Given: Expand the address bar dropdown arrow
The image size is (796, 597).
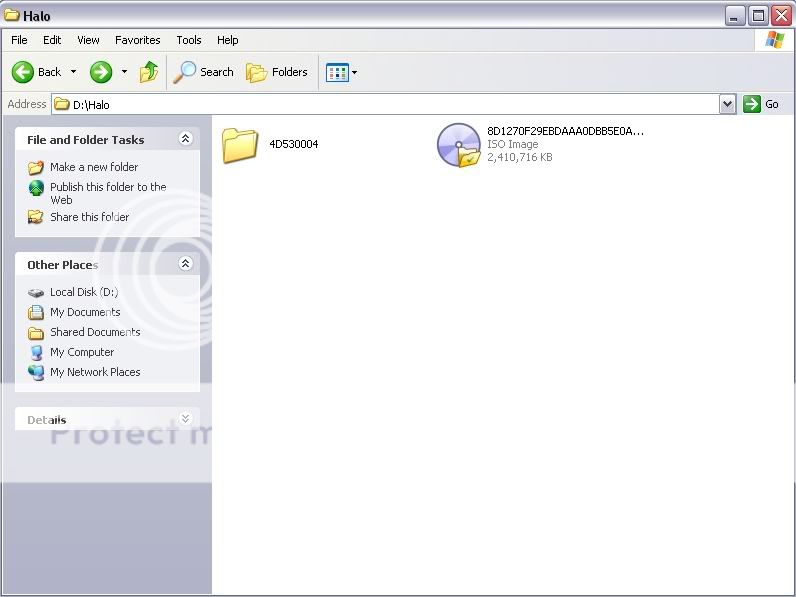Looking at the screenshot, I should pyautogui.click(x=727, y=104).
